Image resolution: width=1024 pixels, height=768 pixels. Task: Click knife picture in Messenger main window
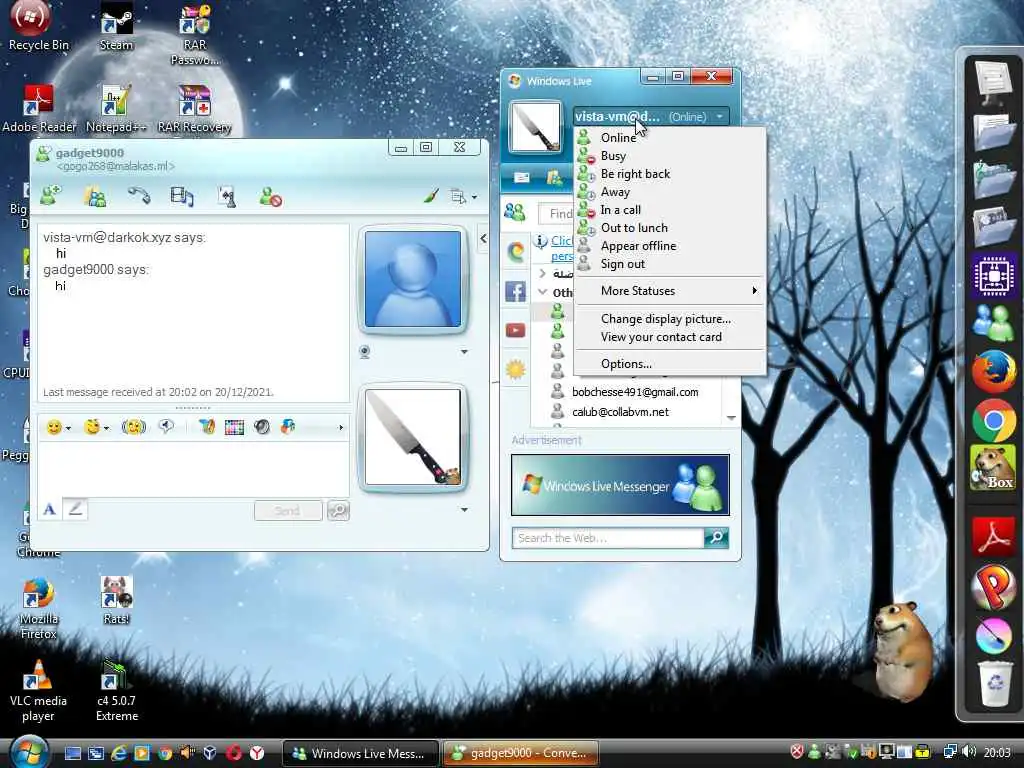535,127
